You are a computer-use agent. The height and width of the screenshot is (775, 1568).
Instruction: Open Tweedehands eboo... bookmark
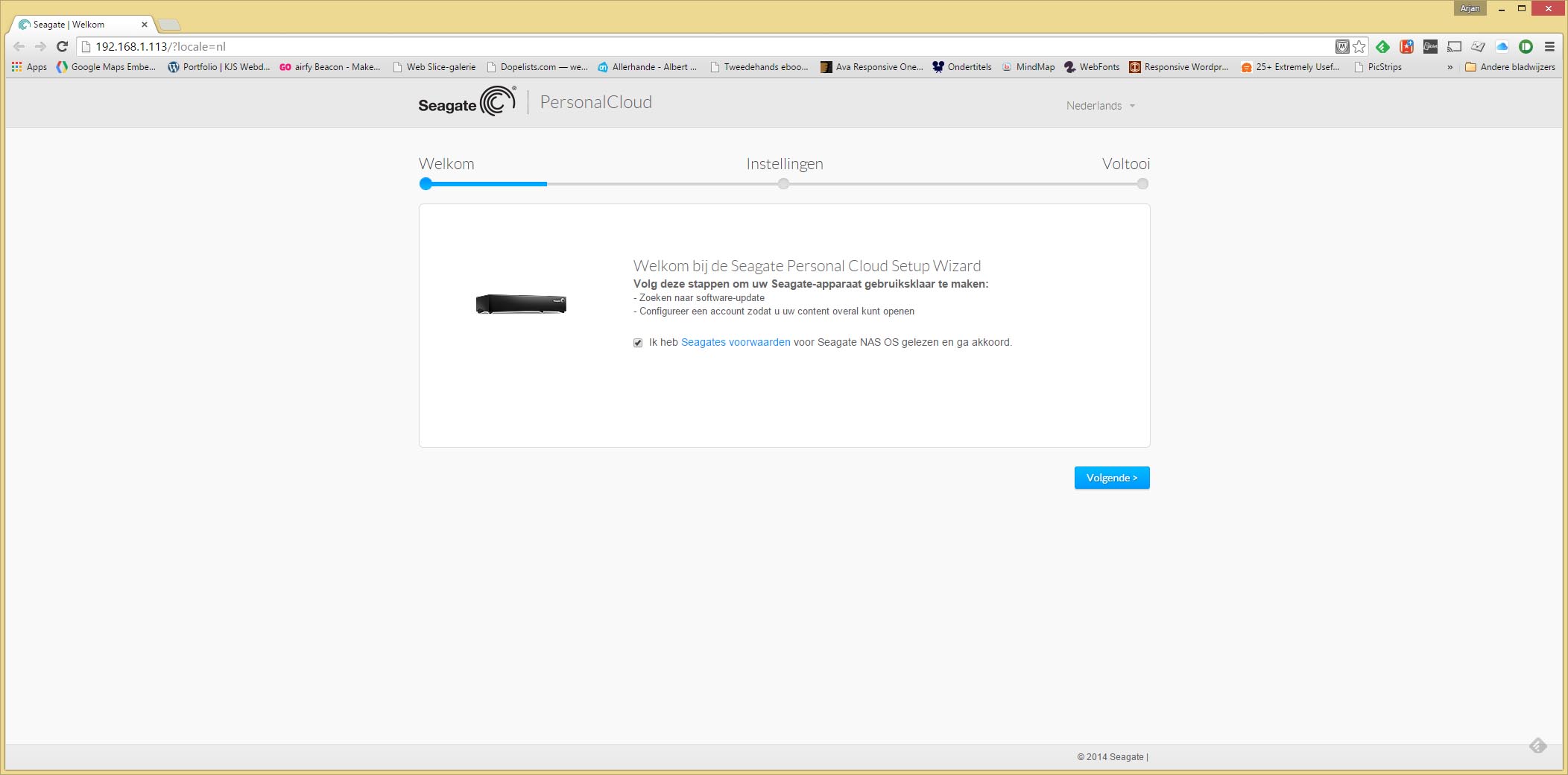tap(759, 67)
